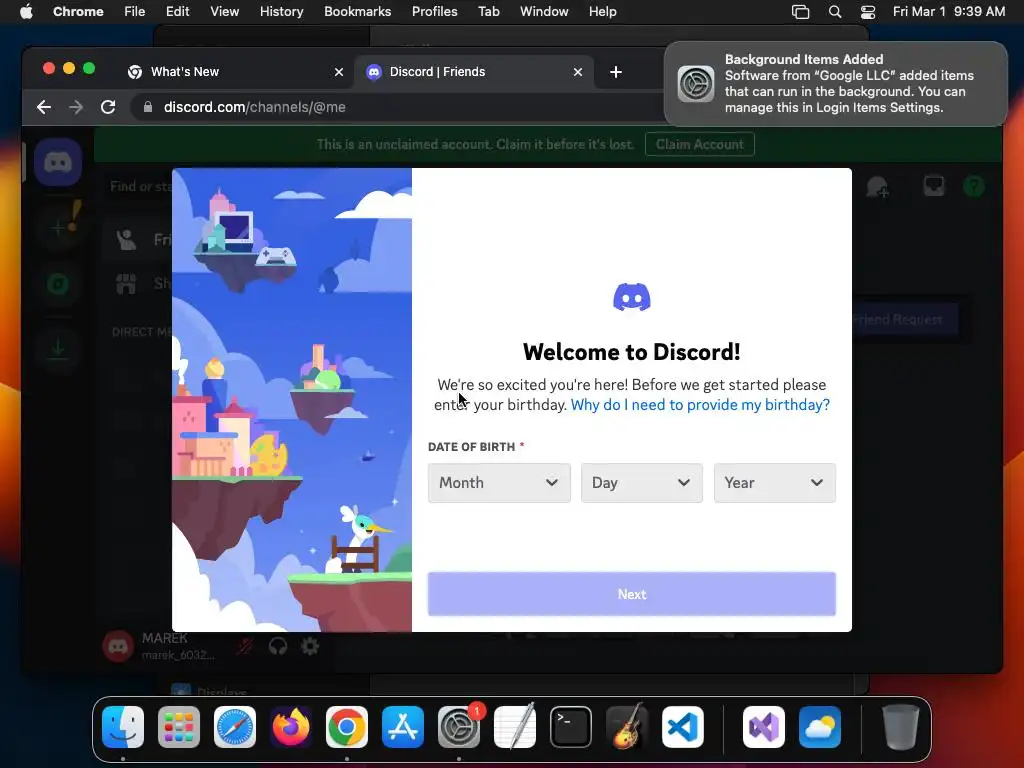This screenshot has width=1024, height=768.
Task: Click the MAREK user avatar
Action: pyautogui.click(x=118, y=647)
